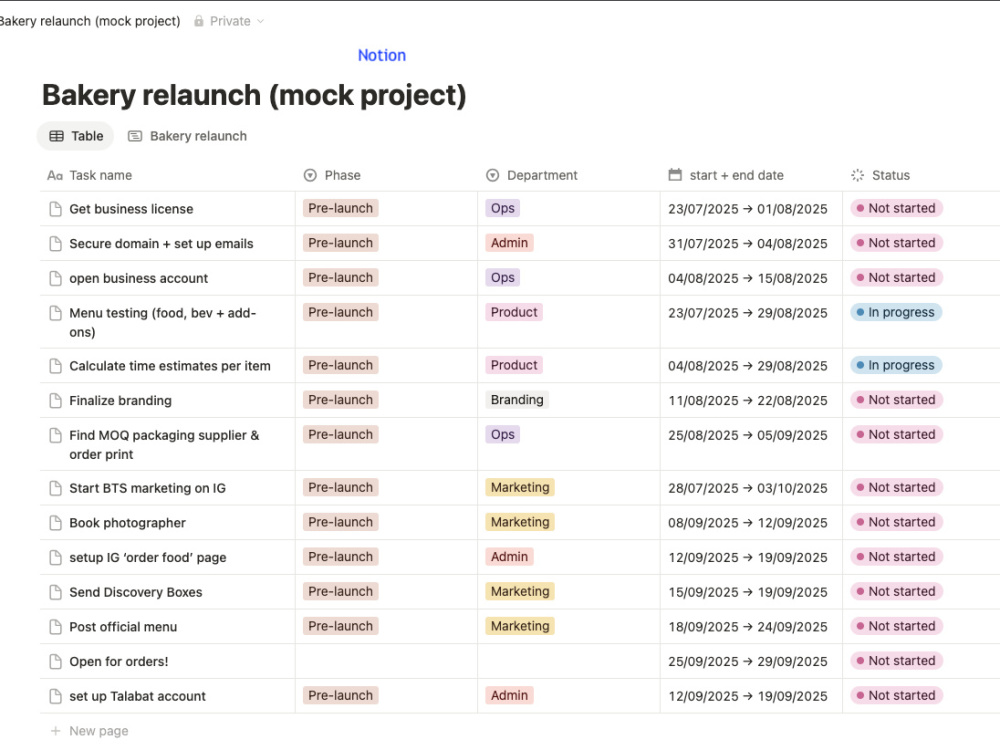Edit Pre-launch phase on open business account row
This screenshot has width=1000, height=750.
[x=341, y=277]
